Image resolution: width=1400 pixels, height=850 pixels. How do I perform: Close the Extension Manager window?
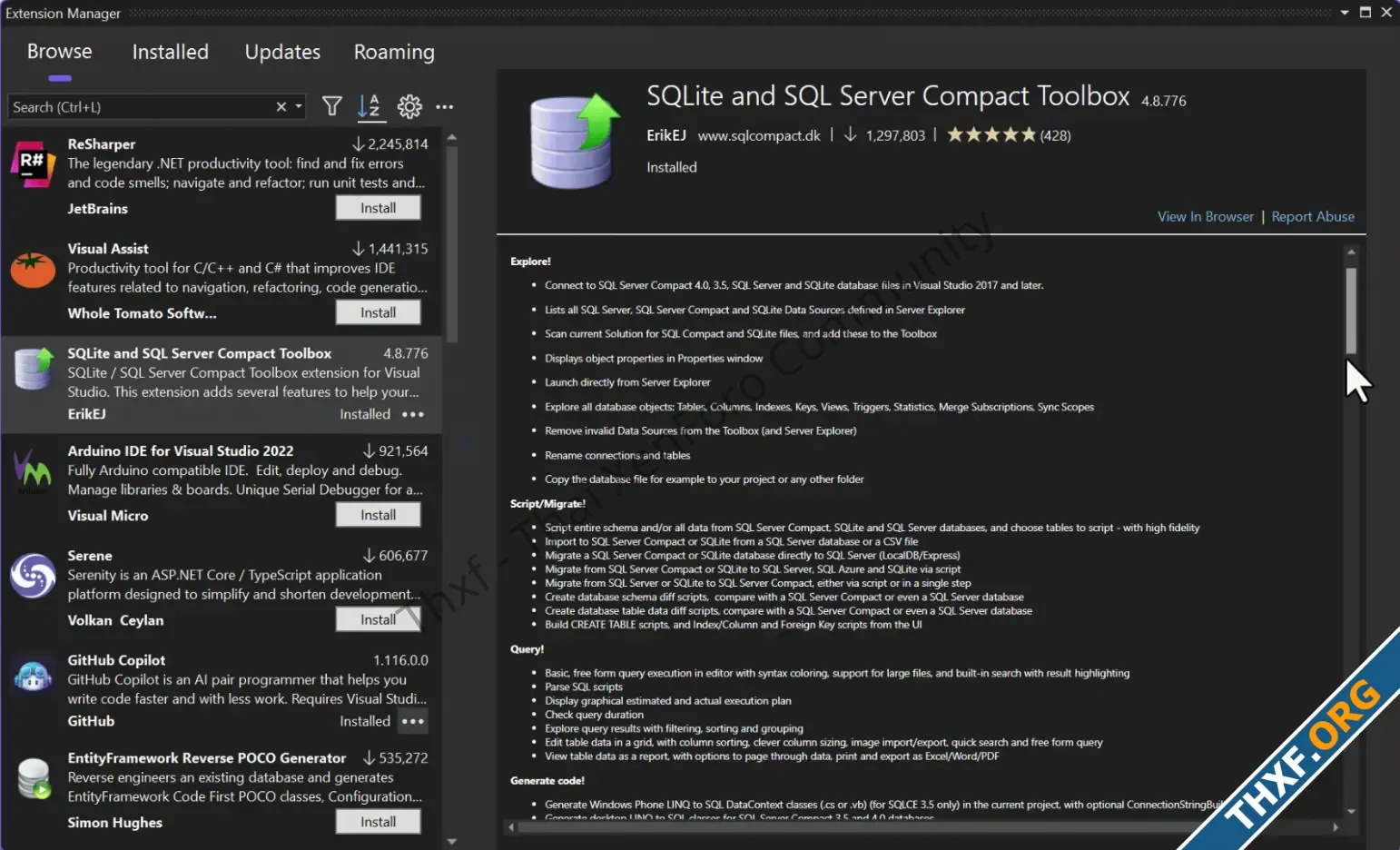pyautogui.click(x=1386, y=12)
